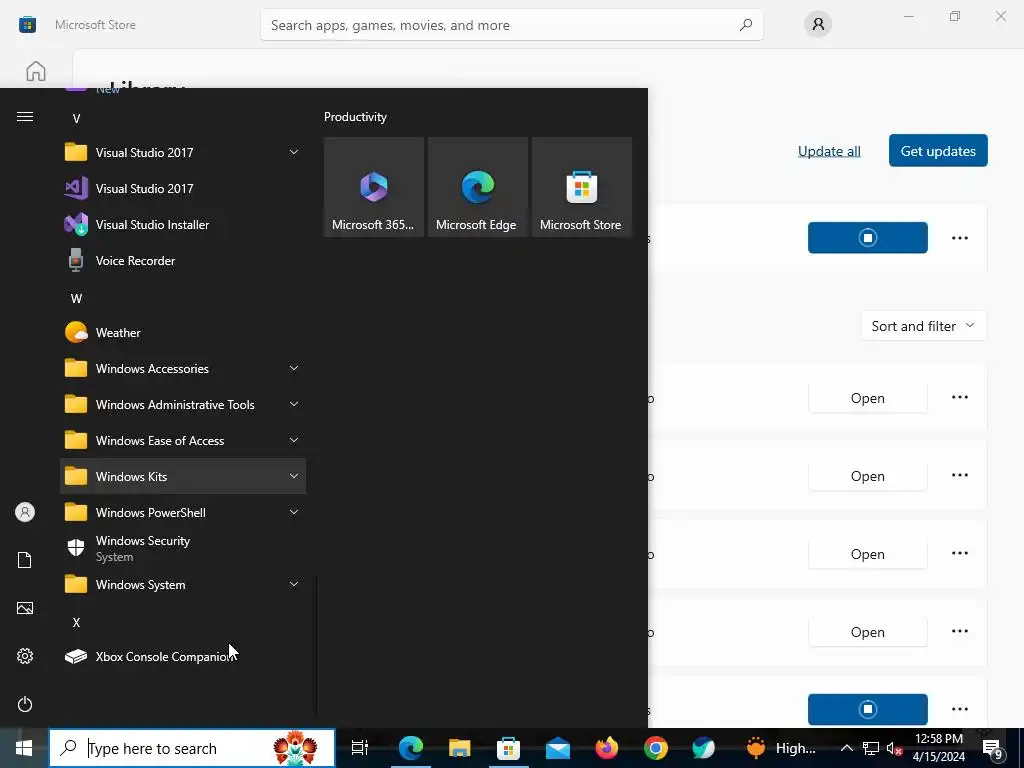The height and width of the screenshot is (768, 1024).
Task: Open Settings gear in Start menu
Action: point(25,656)
